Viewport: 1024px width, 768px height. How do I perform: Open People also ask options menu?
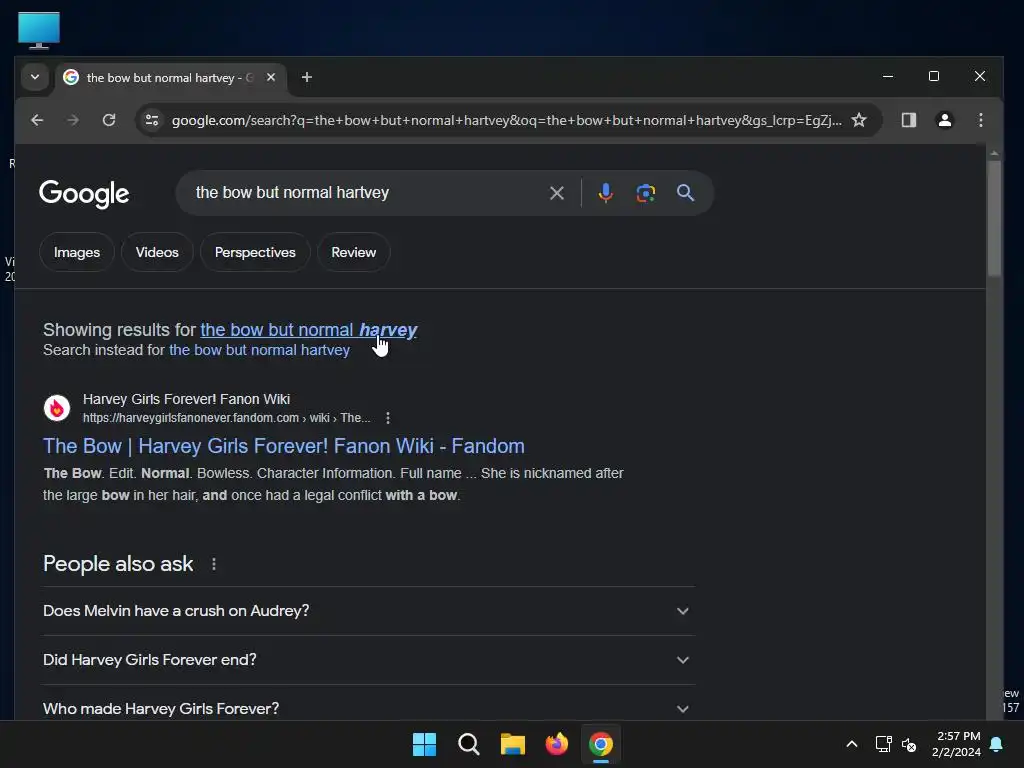pyautogui.click(x=214, y=564)
